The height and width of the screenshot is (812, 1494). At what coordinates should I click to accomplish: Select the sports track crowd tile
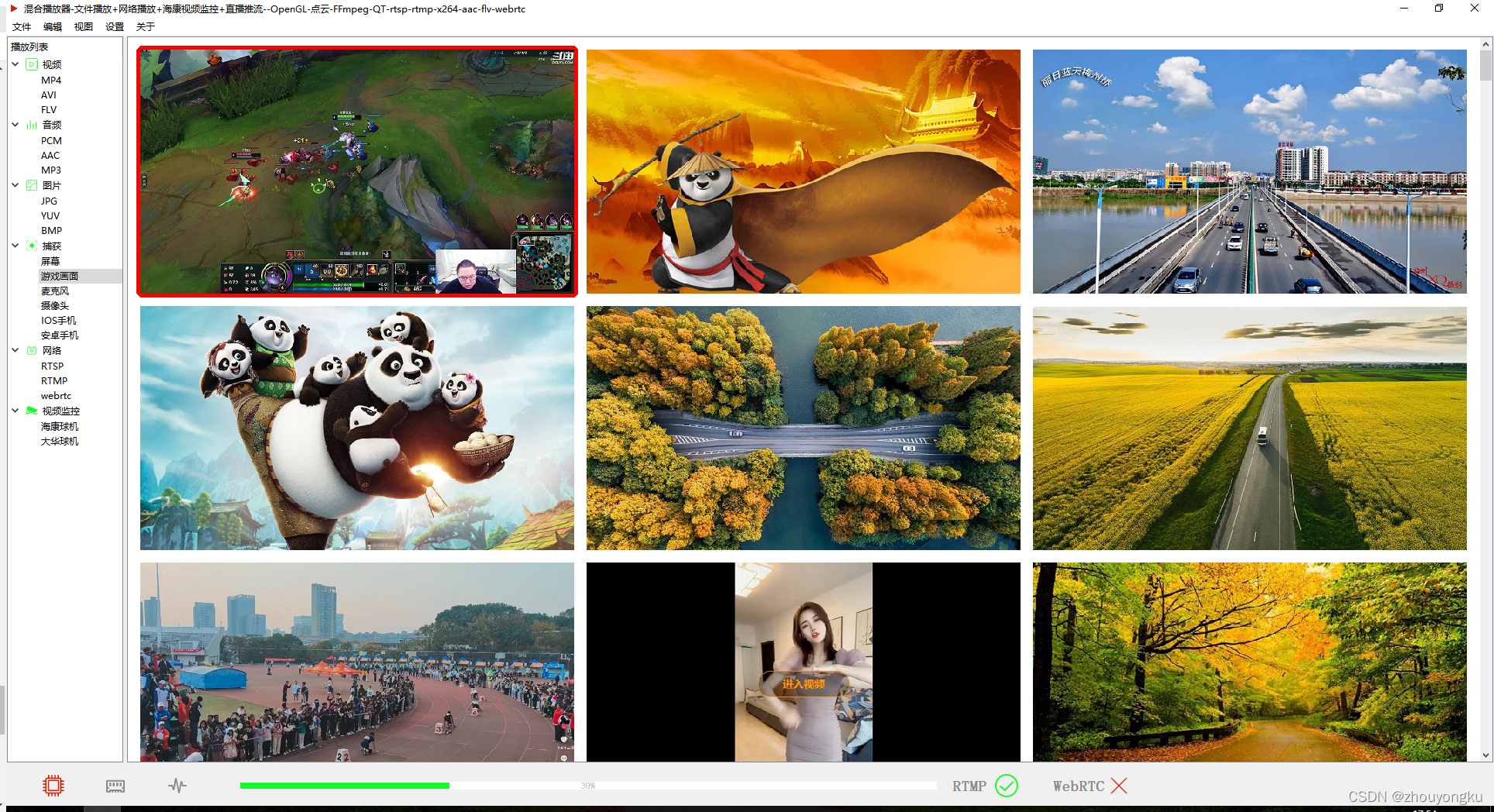(357, 662)
